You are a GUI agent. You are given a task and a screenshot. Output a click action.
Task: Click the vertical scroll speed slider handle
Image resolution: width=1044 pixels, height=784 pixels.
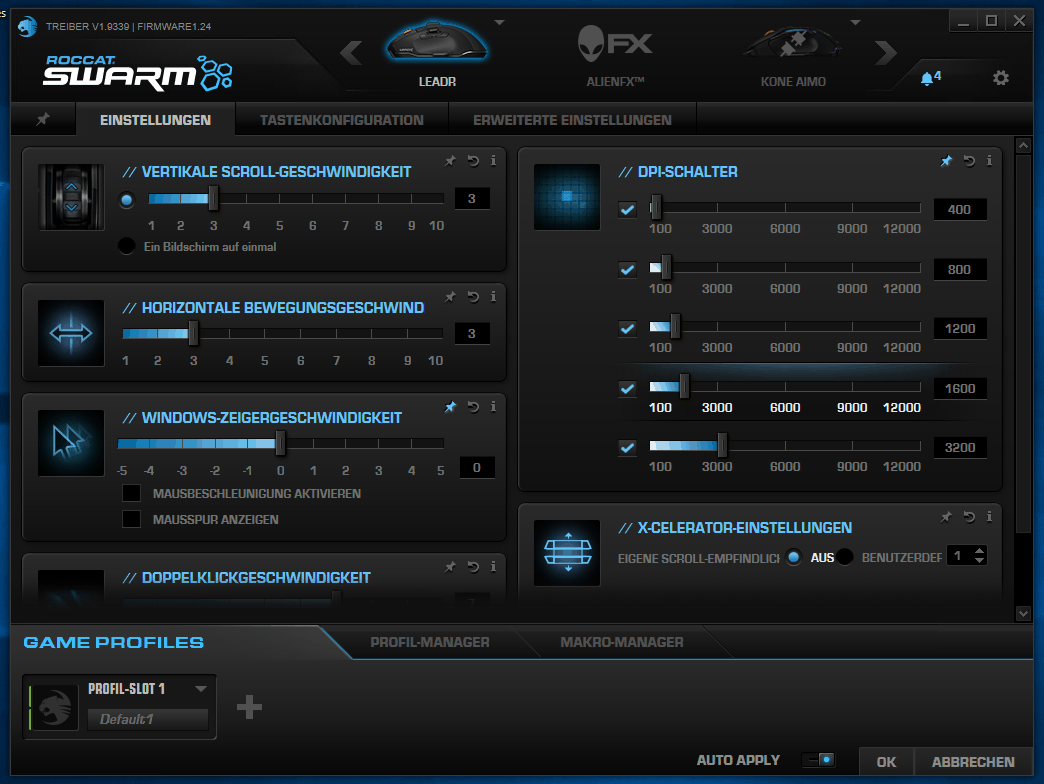click(213, 198)
